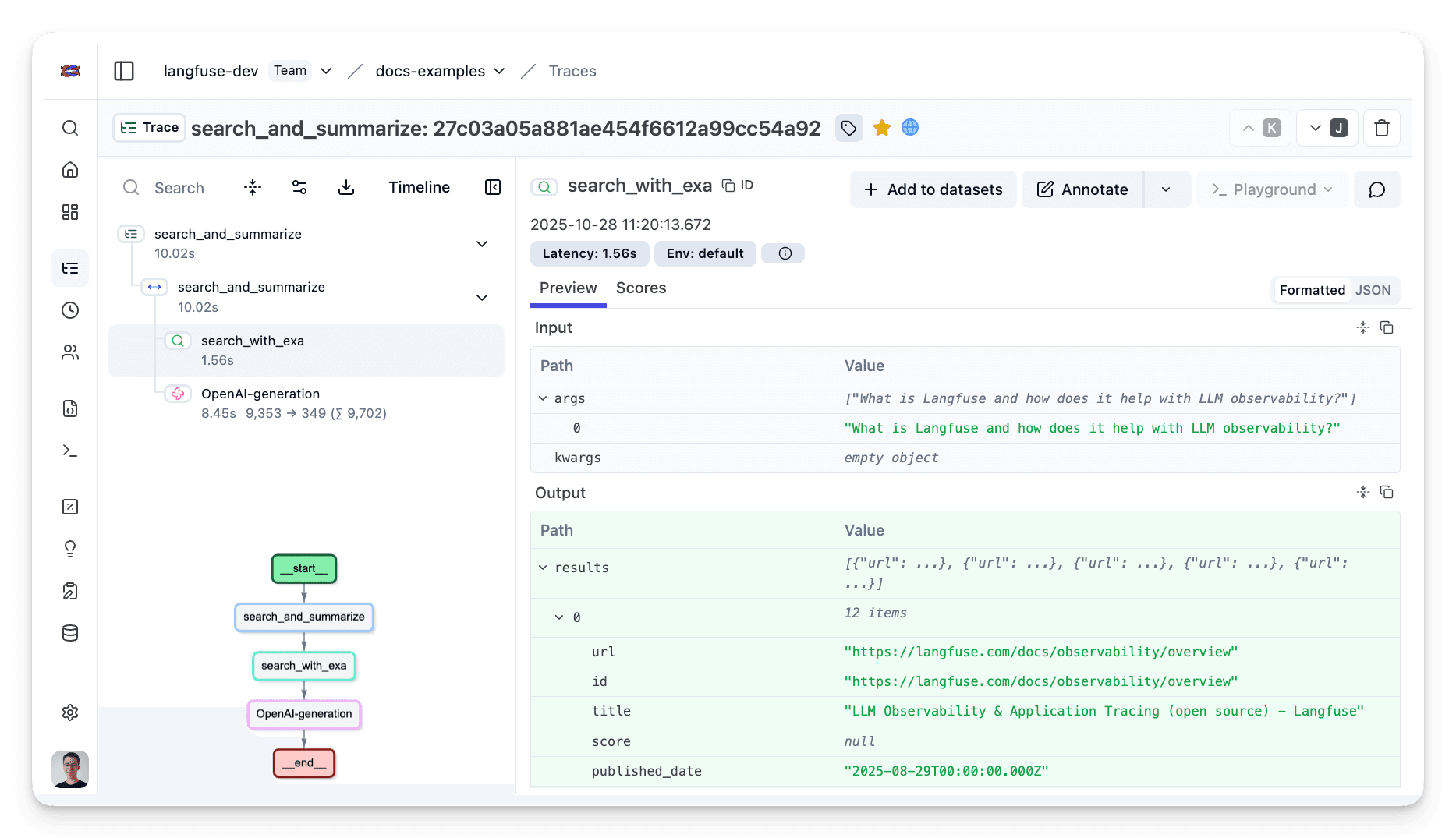Select the Preview tab

point(568,288)
